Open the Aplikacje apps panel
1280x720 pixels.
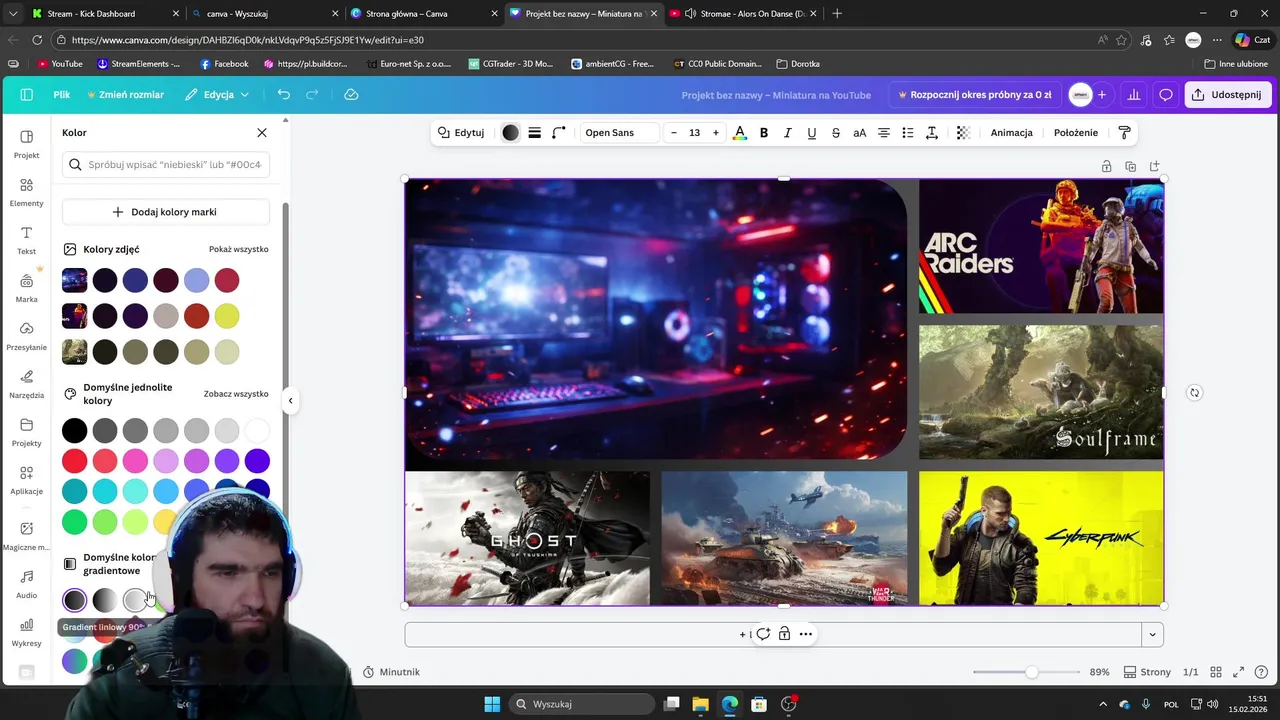[27, 480]
